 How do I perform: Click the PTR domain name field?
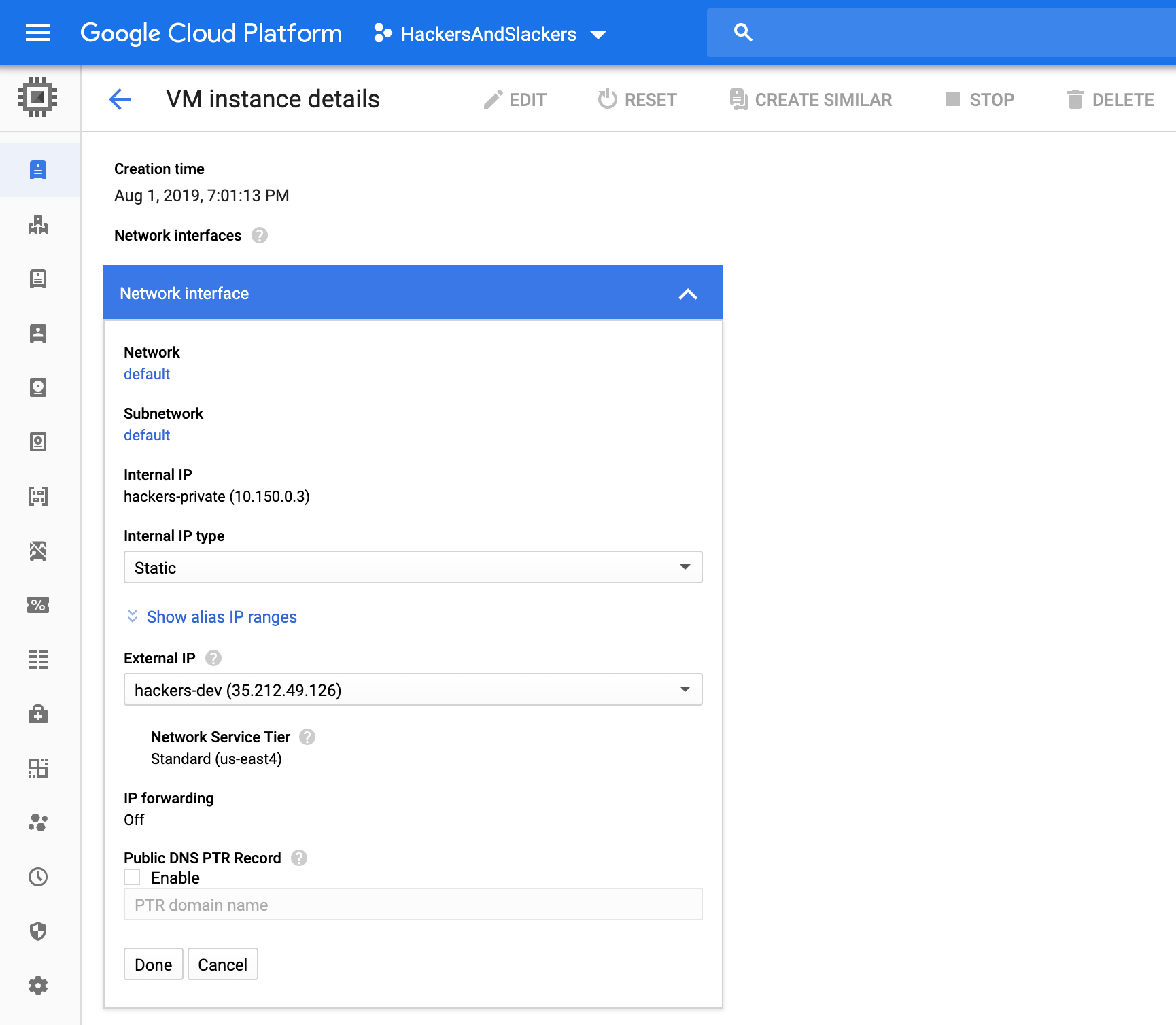413,904
